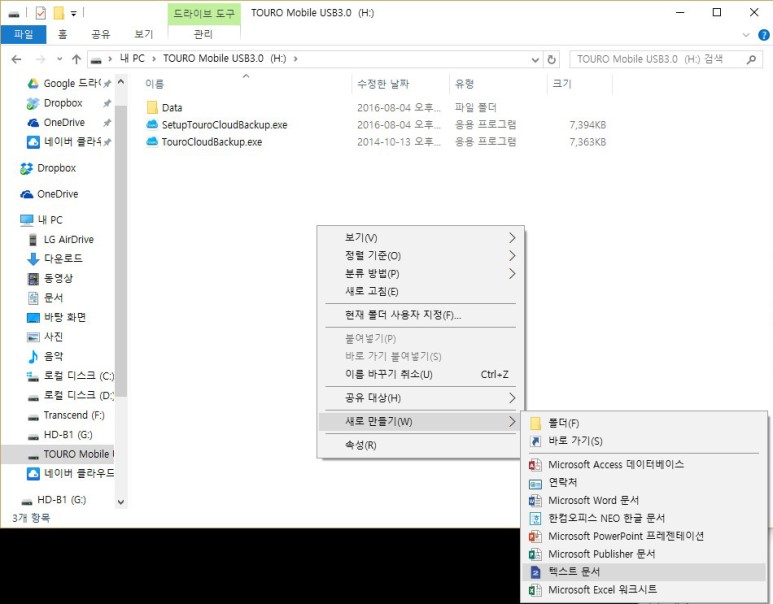Click the Data folder icon
Image resolution: width=773 pixels, height=604 pixels.
coord(152,107)
